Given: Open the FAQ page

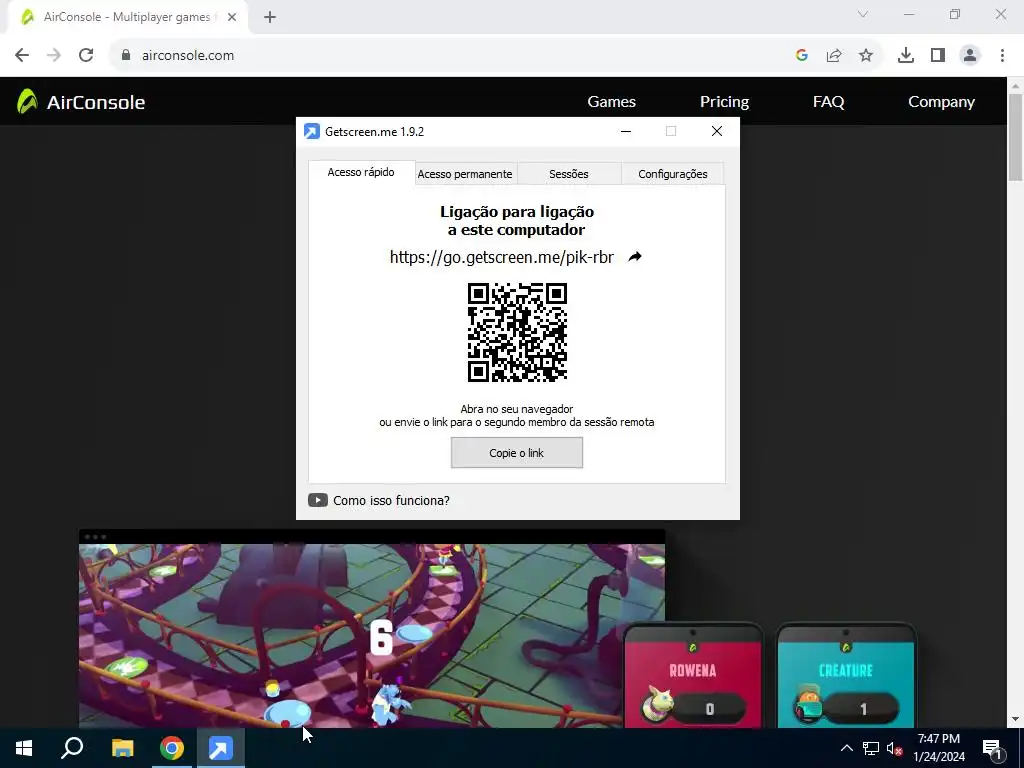Looking at the screenshot, I should click(x=828, y=102).
